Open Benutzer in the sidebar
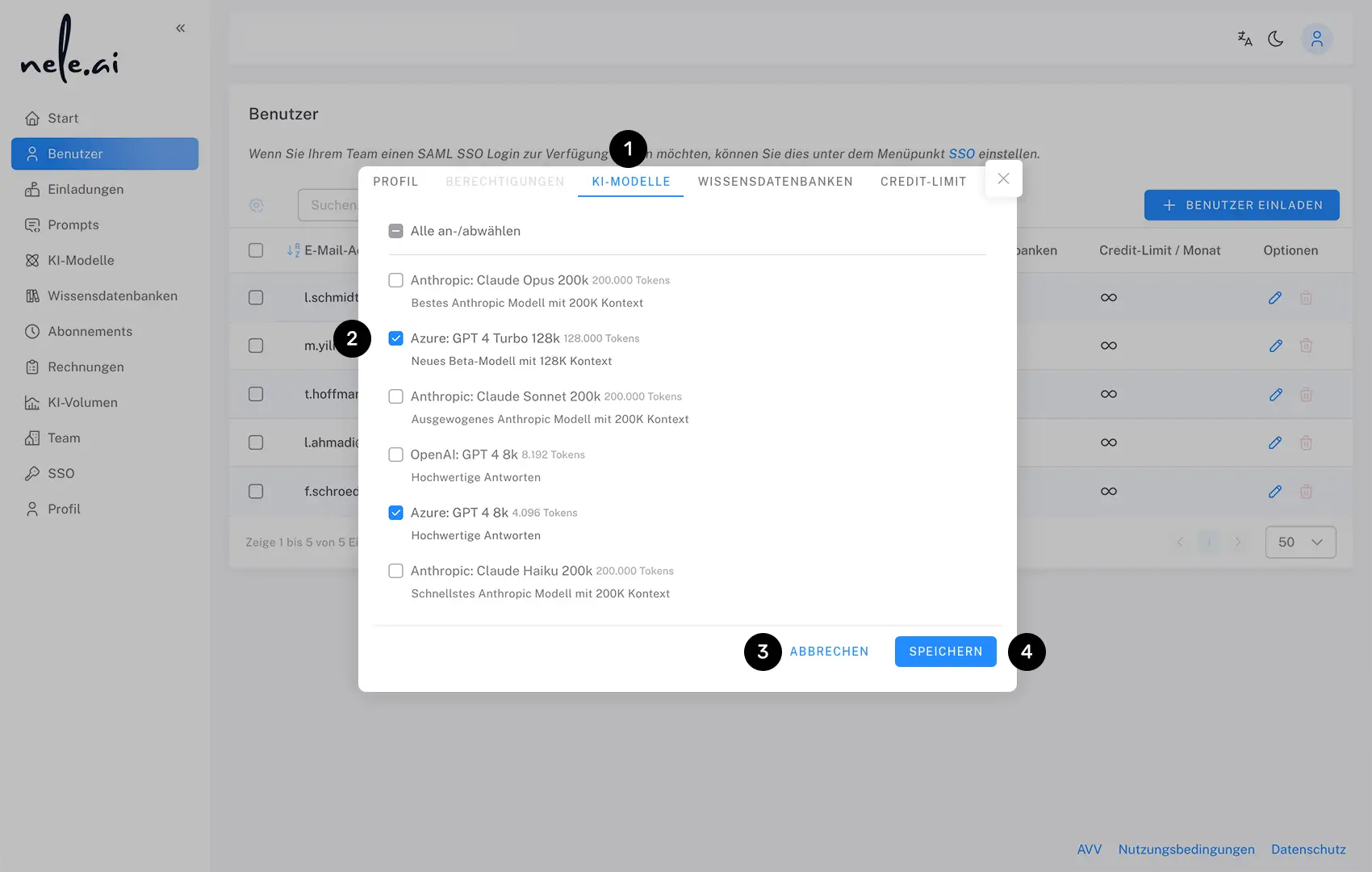Viewport: 1372px width, 872px height. click(x=105, y=153)
